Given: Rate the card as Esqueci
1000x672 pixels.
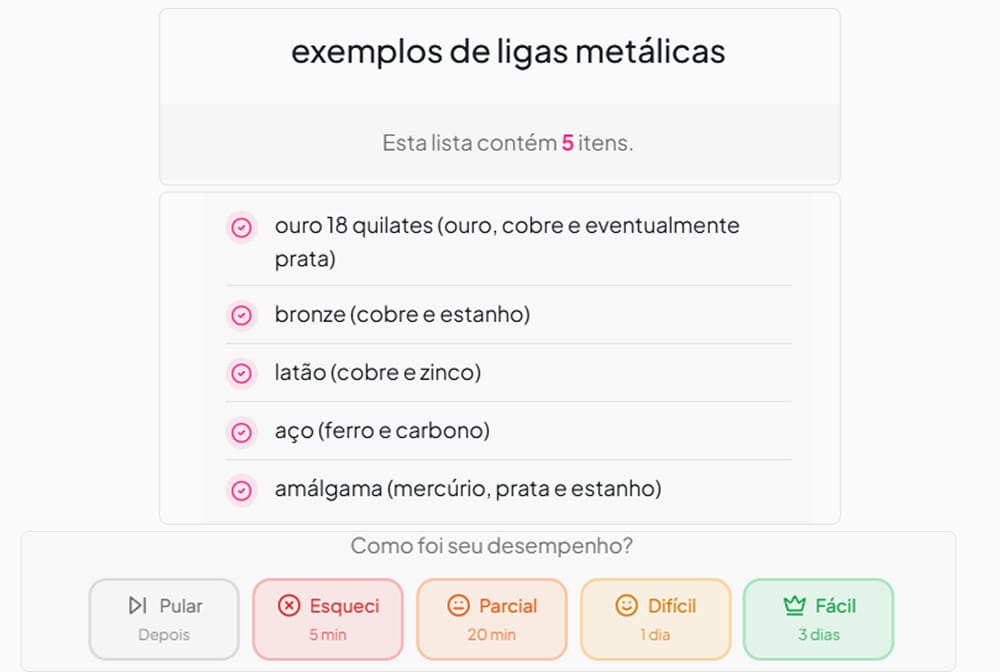Looking at the screenshot, I should (x=328, y=619).
